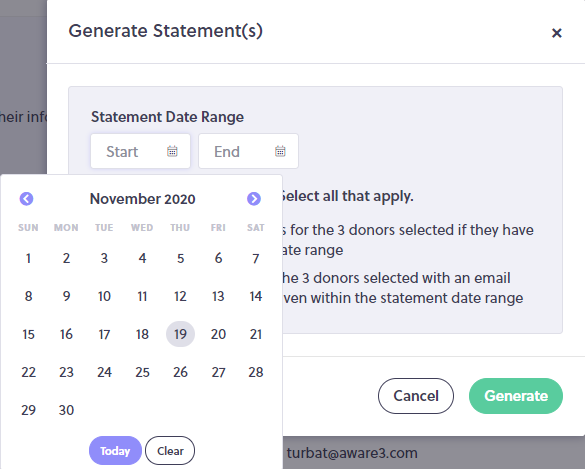Screen dimensions: 585x469
Task: Go to previous month arrow
Action: click(26, 198)
